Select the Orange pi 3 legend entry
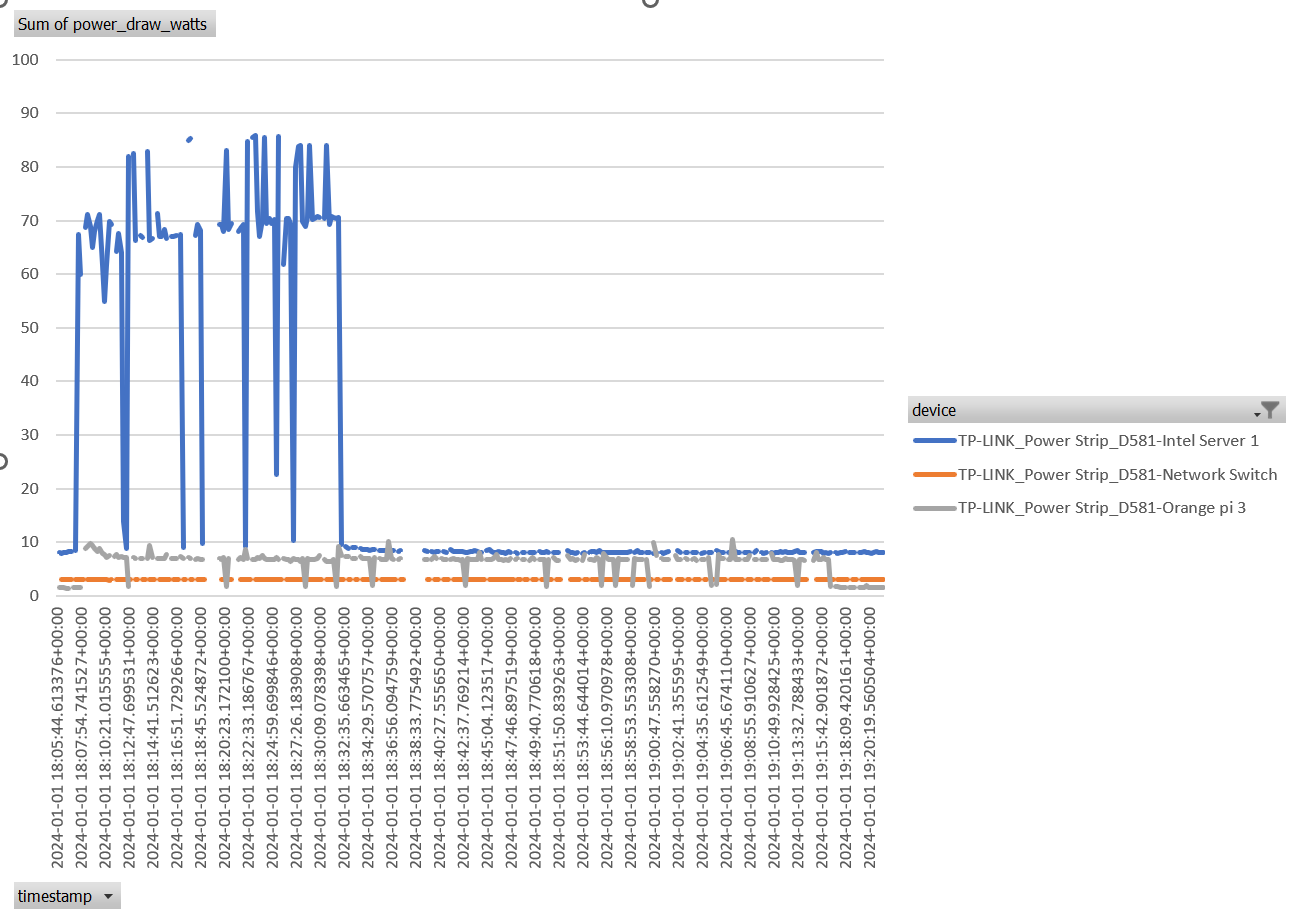This screenshot has width=1290, height=910. (x=1100, y=507)
